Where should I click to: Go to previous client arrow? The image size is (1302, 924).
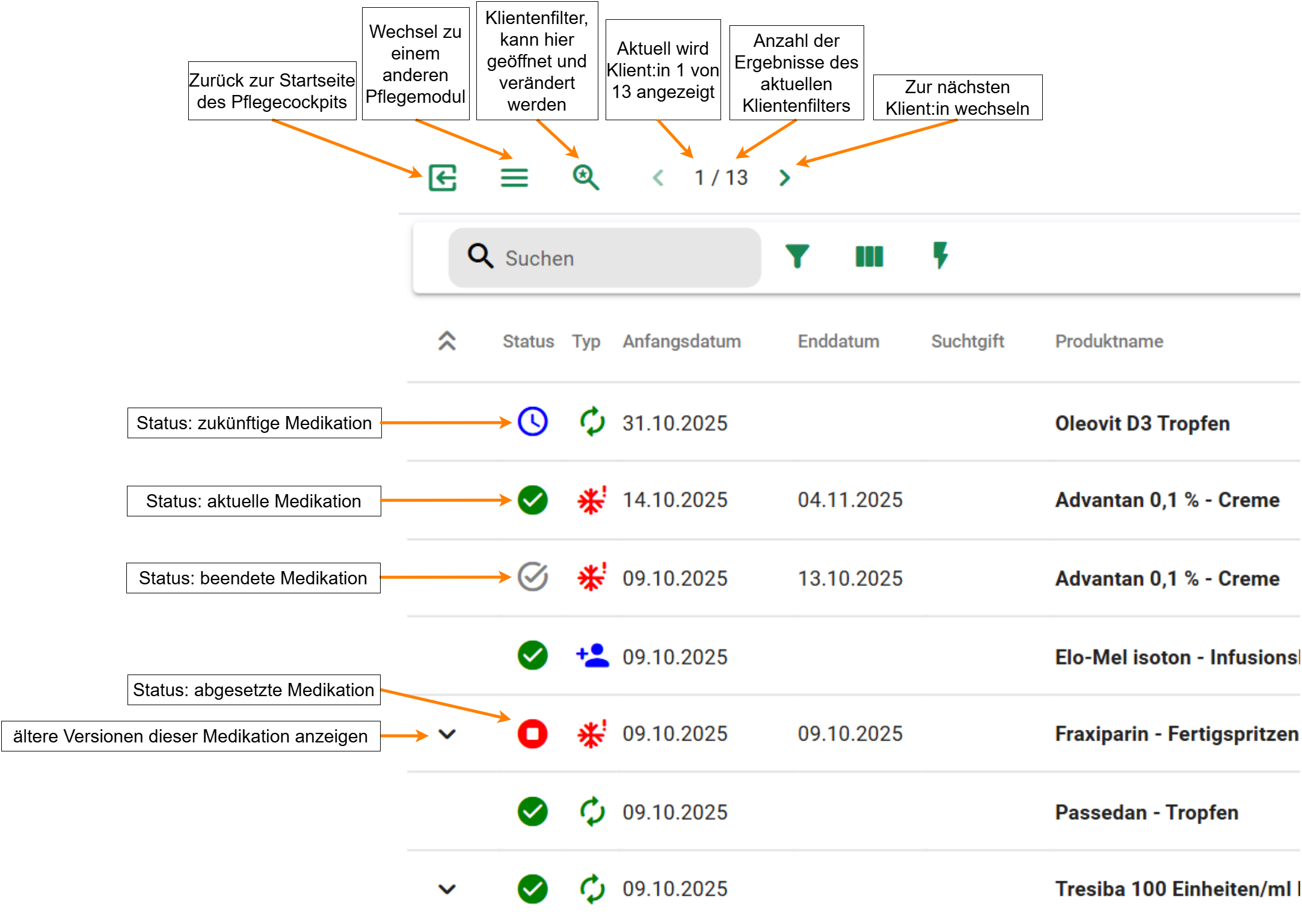658,178
